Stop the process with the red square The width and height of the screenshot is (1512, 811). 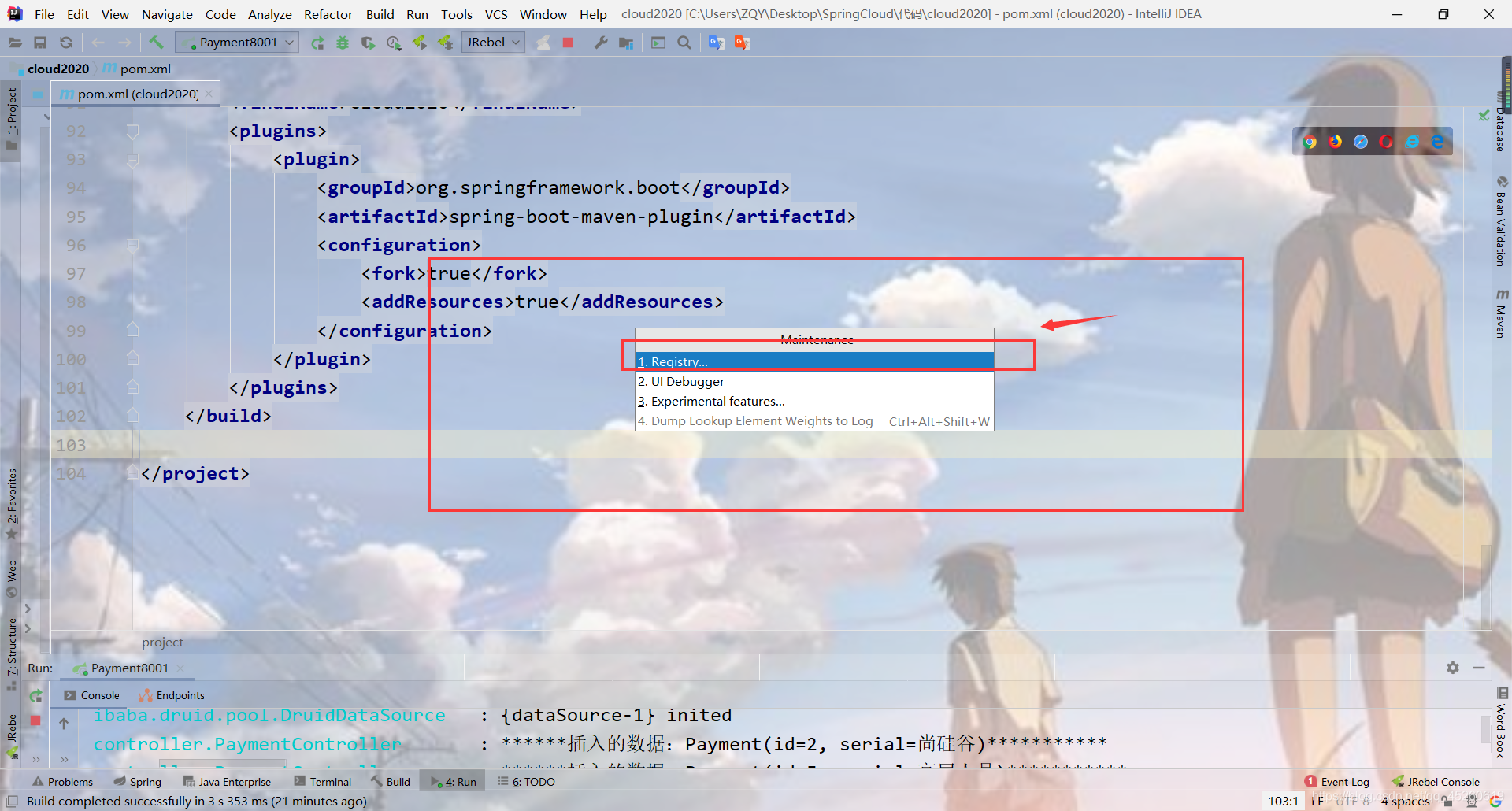(x=568, y=43)
